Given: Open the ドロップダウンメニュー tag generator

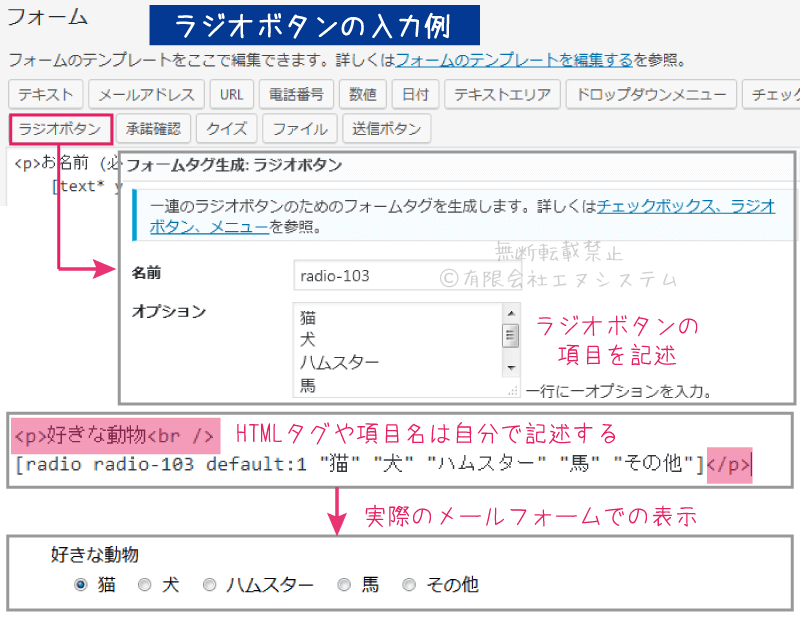Looking at the screenshot, I should pos(651,94).
